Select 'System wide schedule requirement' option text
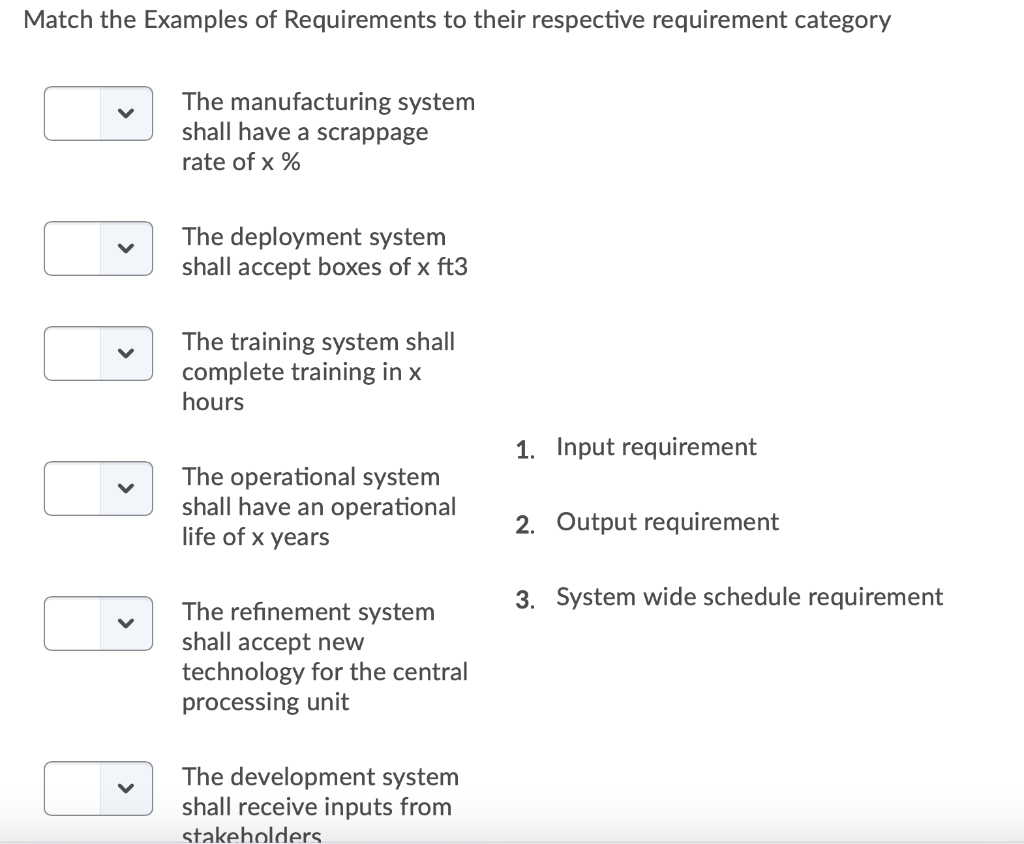 750,596
